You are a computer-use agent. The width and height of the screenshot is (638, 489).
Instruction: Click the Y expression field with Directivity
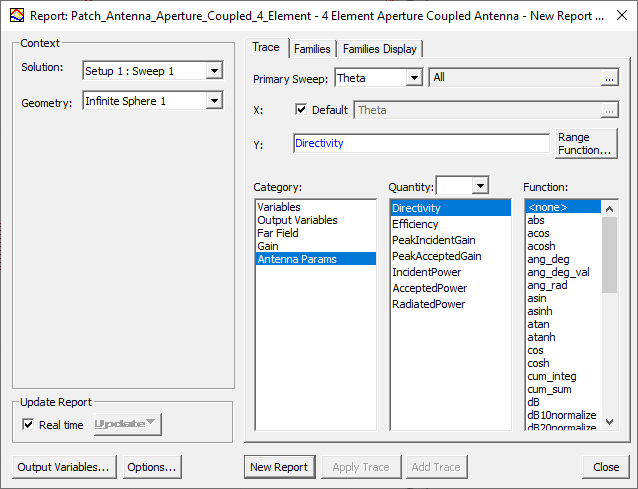point(421,143)
